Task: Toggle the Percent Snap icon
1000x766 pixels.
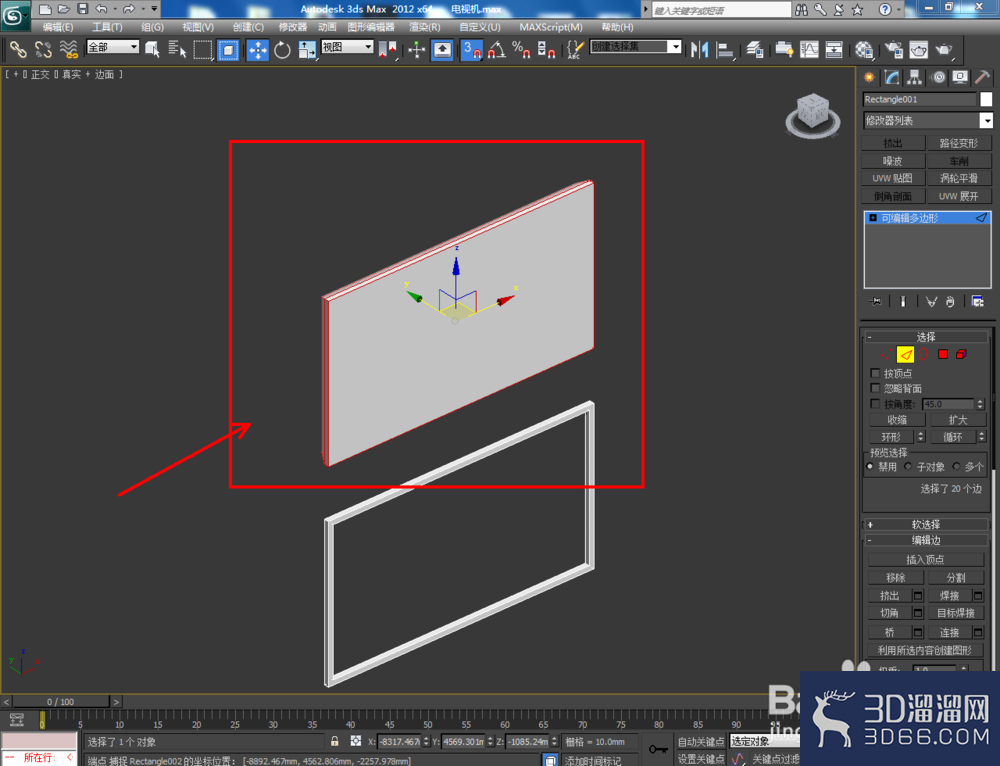Action: [521, 49]
